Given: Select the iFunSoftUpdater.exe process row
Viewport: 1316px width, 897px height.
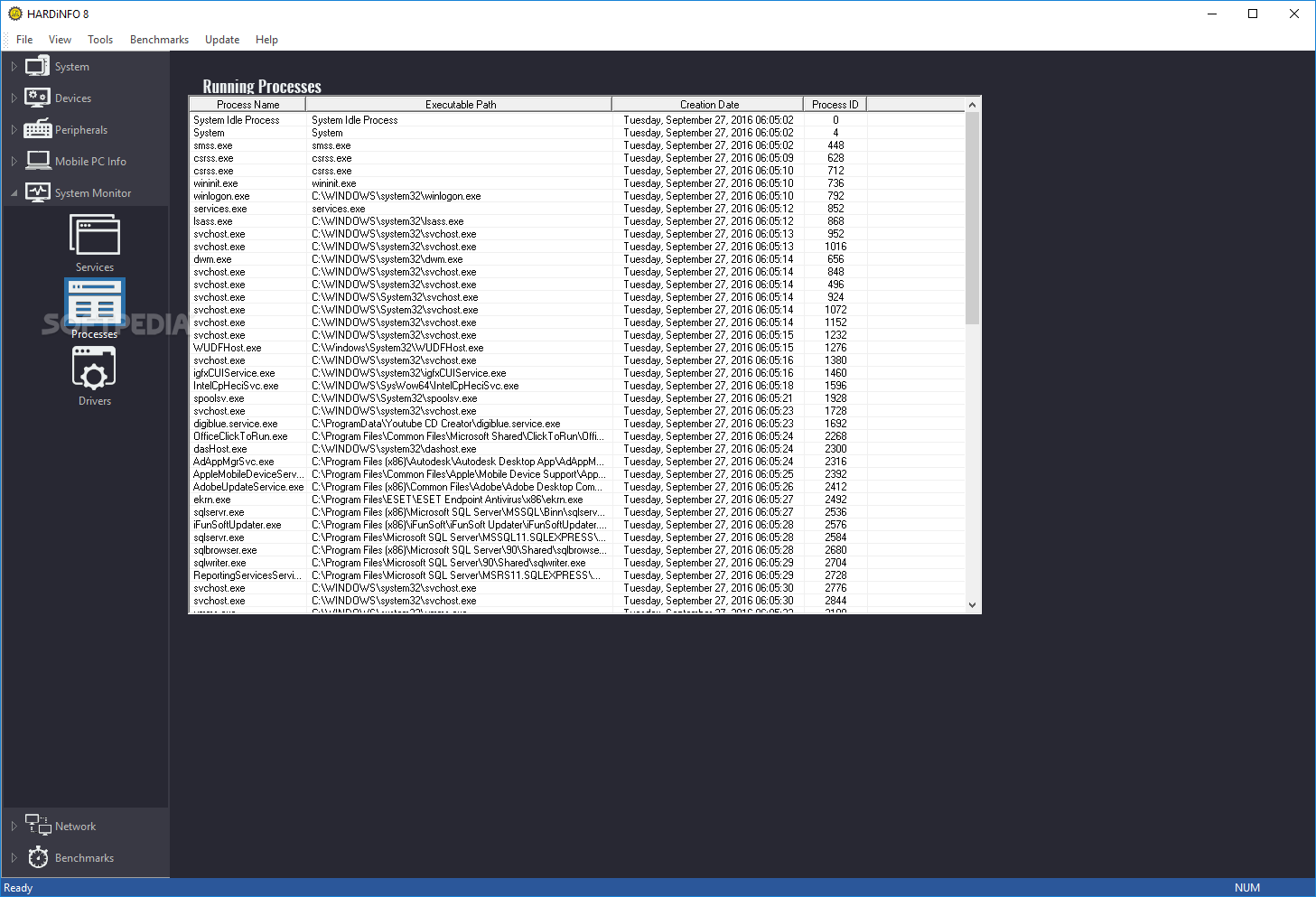Looking at the screenshot, I should [x=576, y=525].
